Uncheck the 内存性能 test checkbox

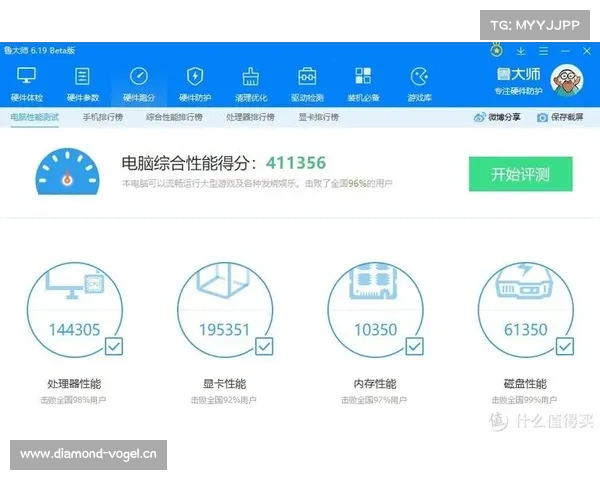point(415,346)
